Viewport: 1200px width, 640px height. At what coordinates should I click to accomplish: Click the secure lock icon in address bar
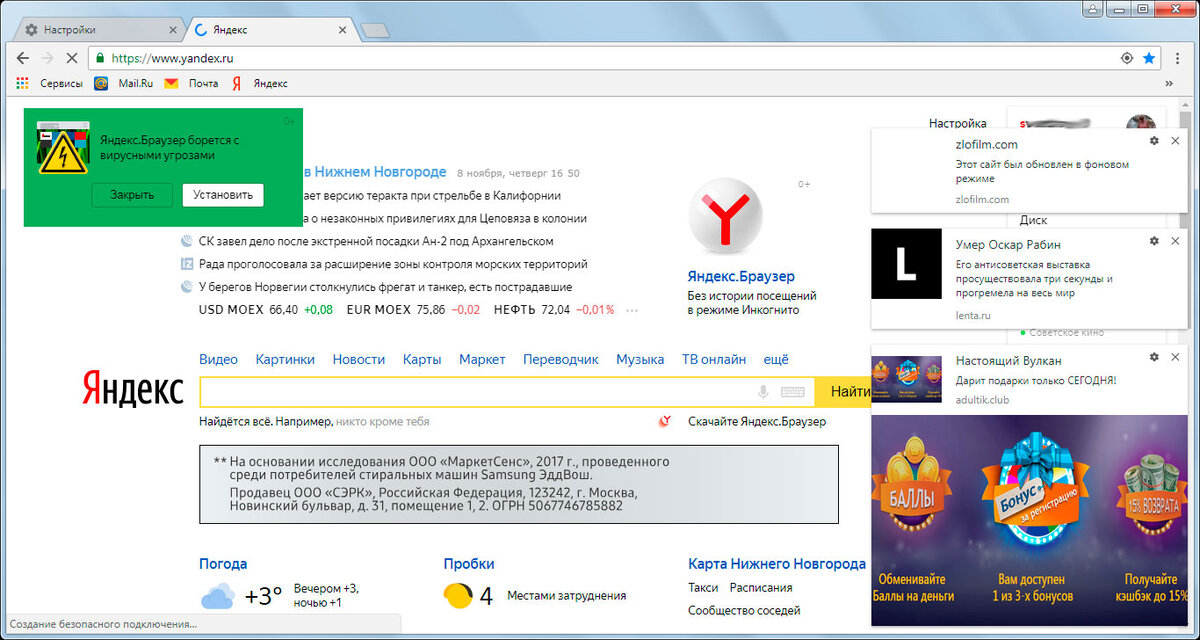click(100, 58)
